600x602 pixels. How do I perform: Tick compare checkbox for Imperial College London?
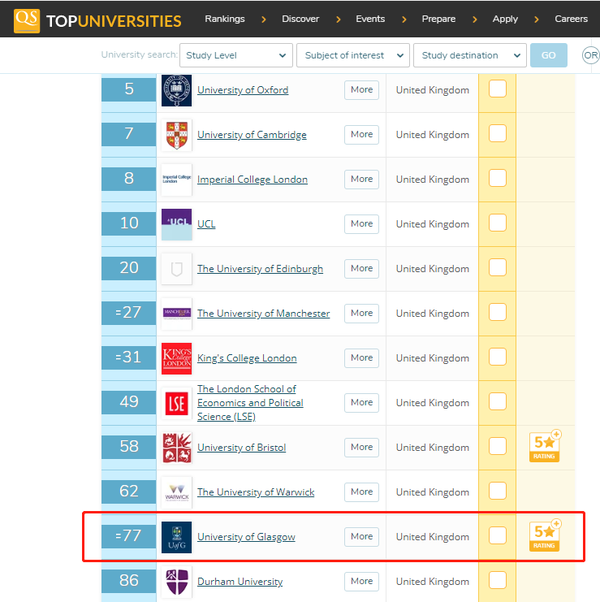tap(498, 178)
